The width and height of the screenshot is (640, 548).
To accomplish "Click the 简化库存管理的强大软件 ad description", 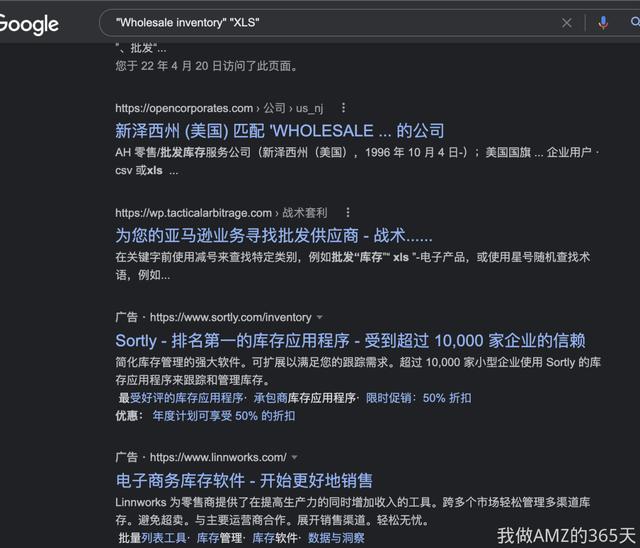I will click(358, 371).
